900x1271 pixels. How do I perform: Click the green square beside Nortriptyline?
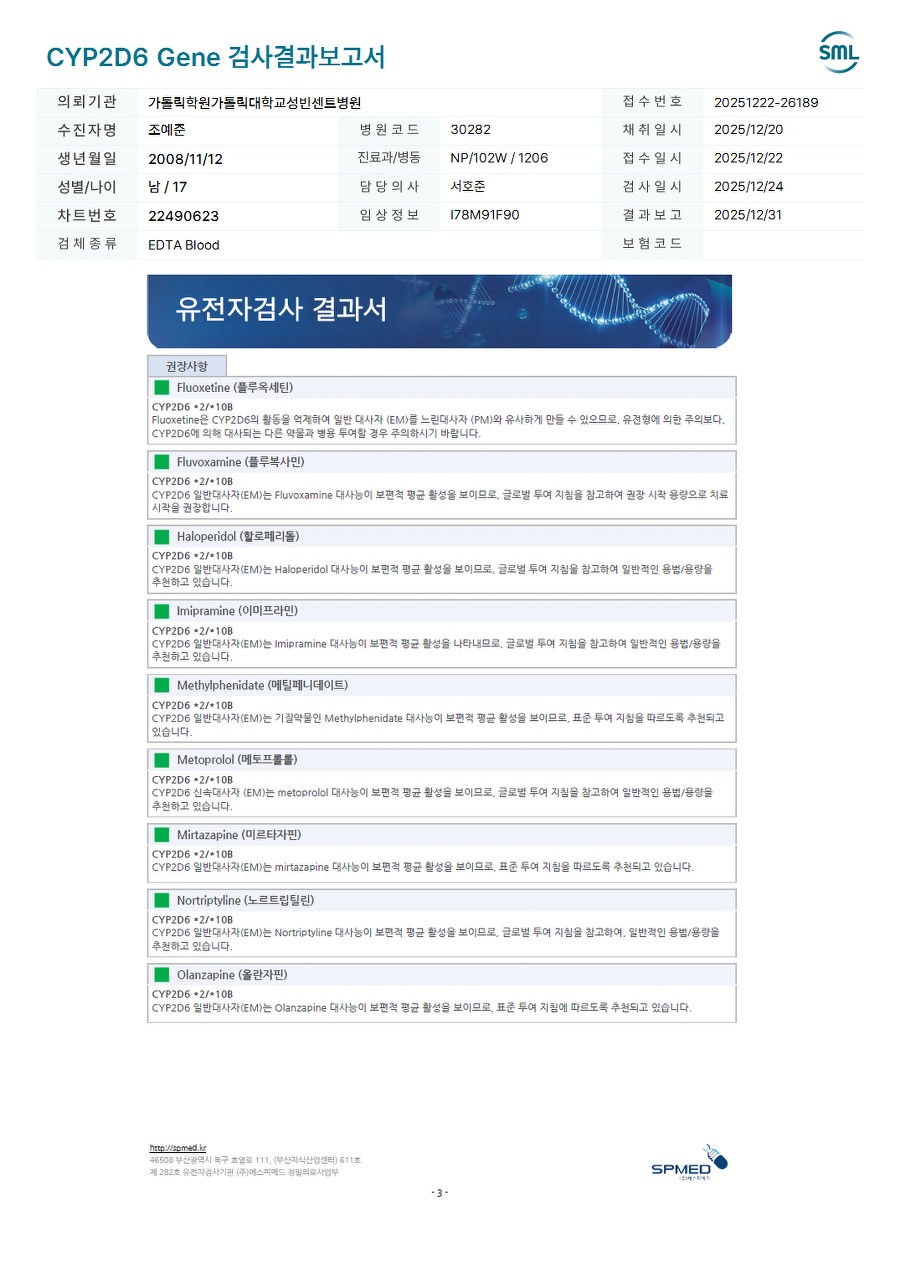[162, 900]
